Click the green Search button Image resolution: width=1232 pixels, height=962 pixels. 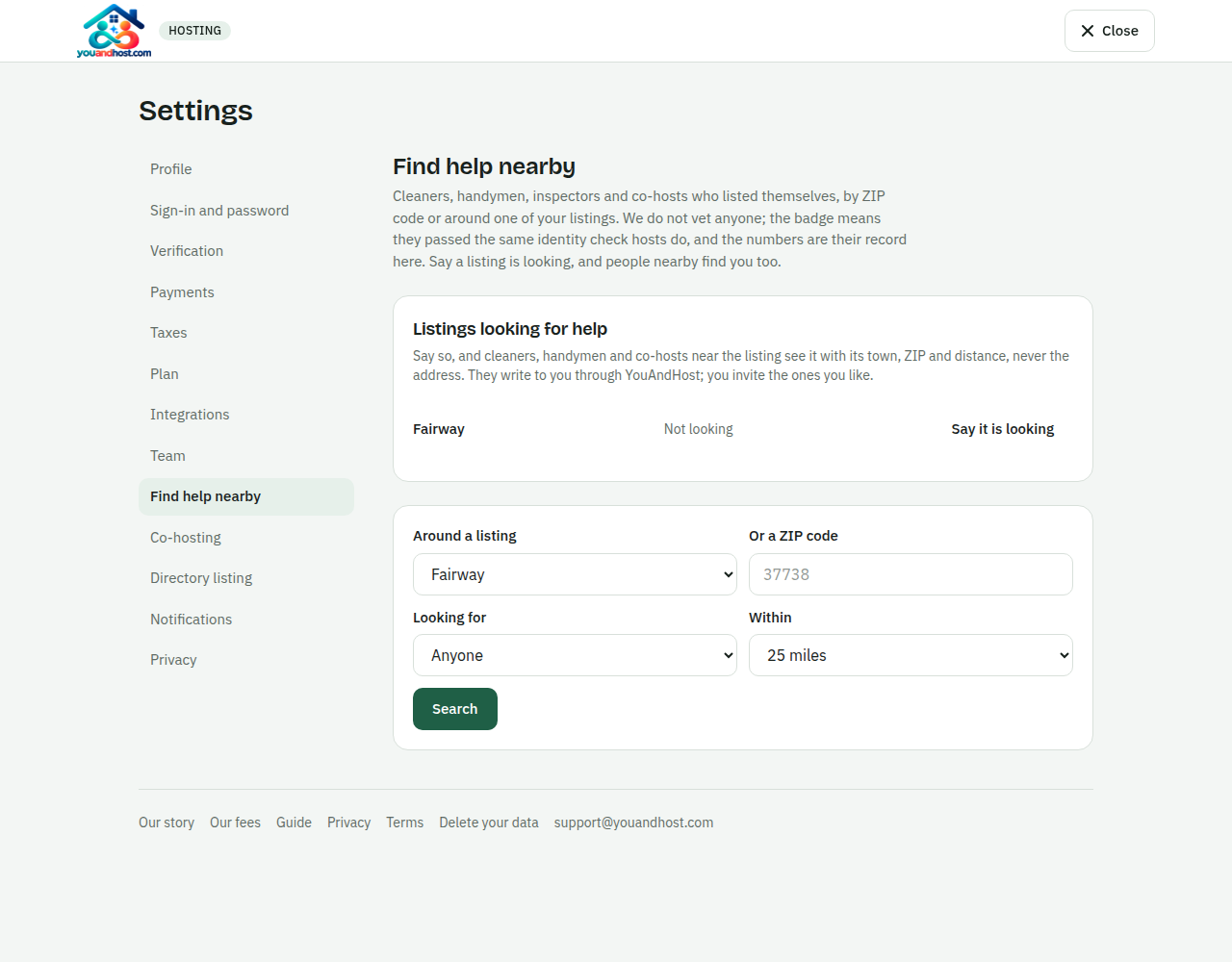(x=455, y=709)
